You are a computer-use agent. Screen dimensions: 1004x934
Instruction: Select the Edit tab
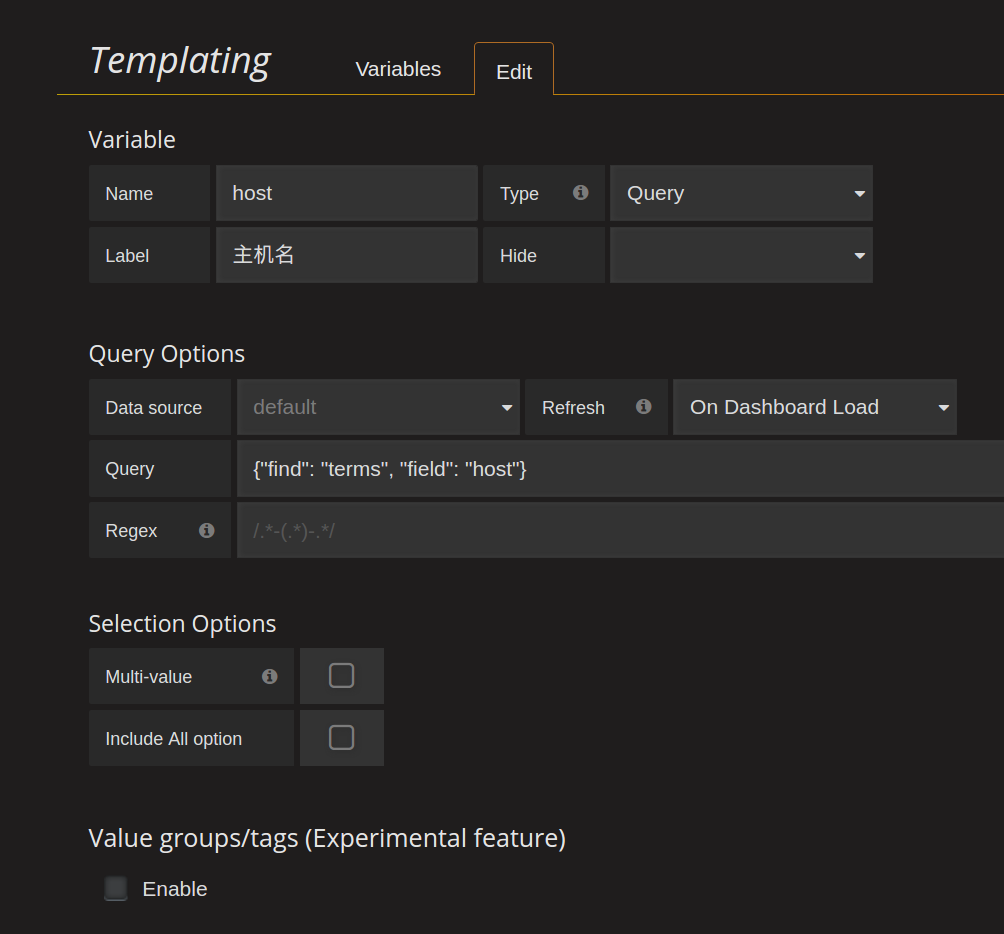(x=514, y=72)
